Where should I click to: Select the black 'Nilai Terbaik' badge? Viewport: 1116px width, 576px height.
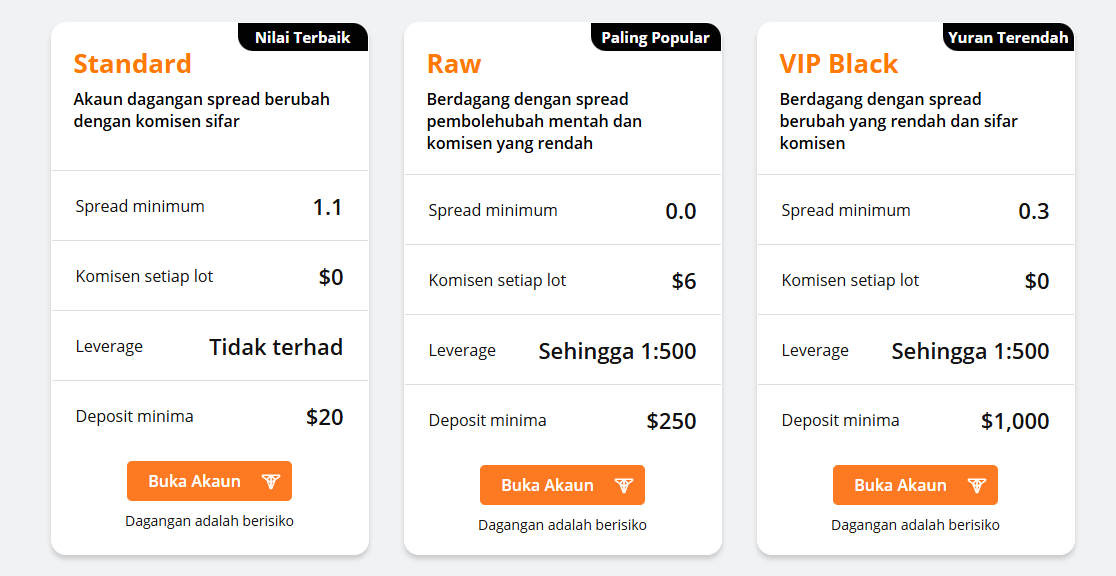click(303, 37)
